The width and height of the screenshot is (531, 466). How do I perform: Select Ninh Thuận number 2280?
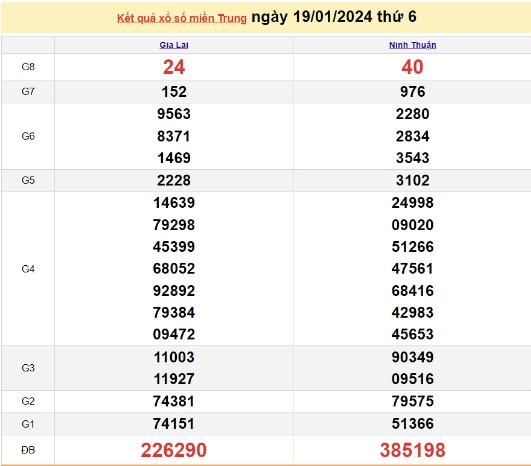pos(412,114)
